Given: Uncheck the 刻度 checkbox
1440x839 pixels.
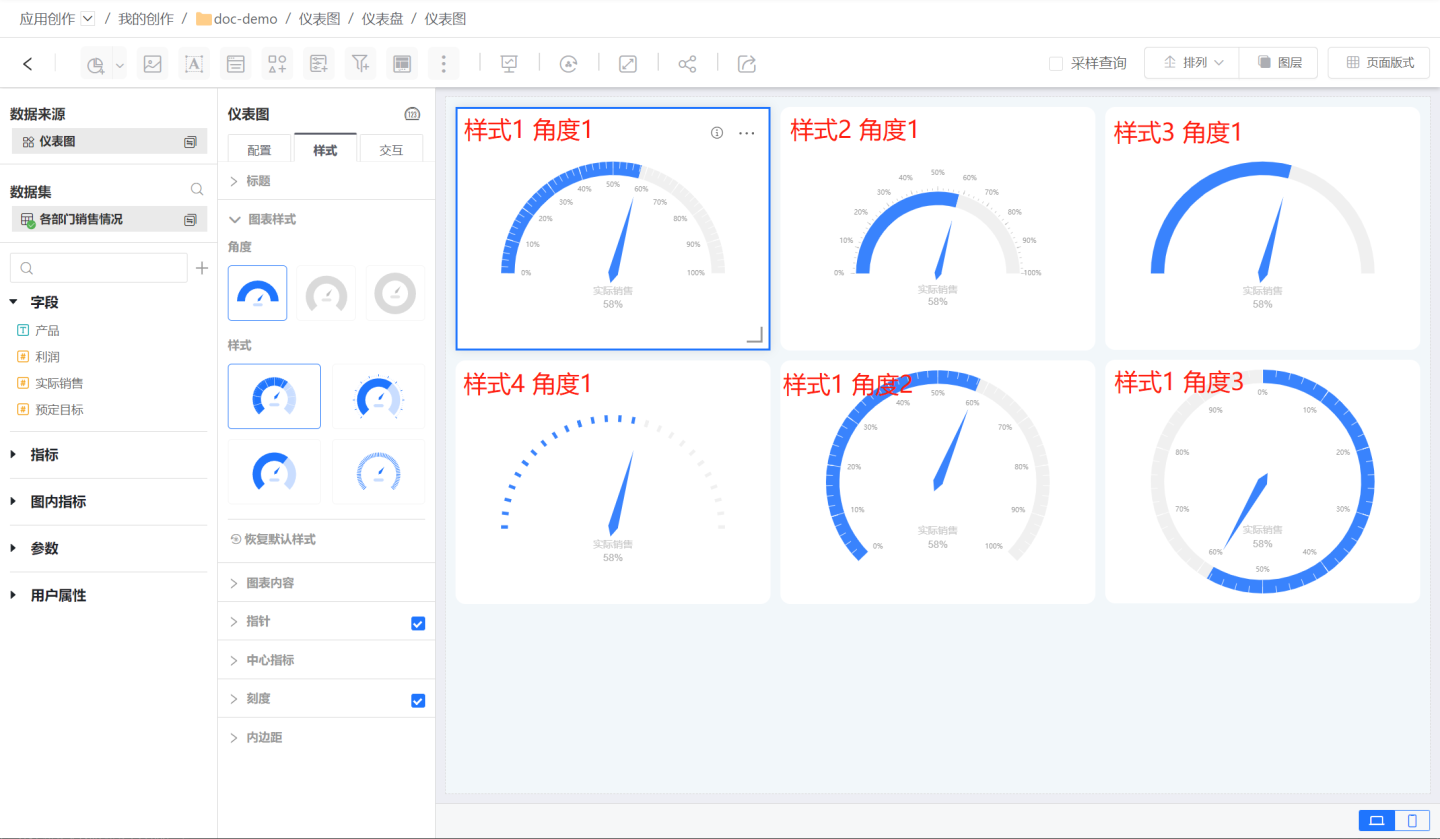Looking at the screenshot, I should 418,701.
